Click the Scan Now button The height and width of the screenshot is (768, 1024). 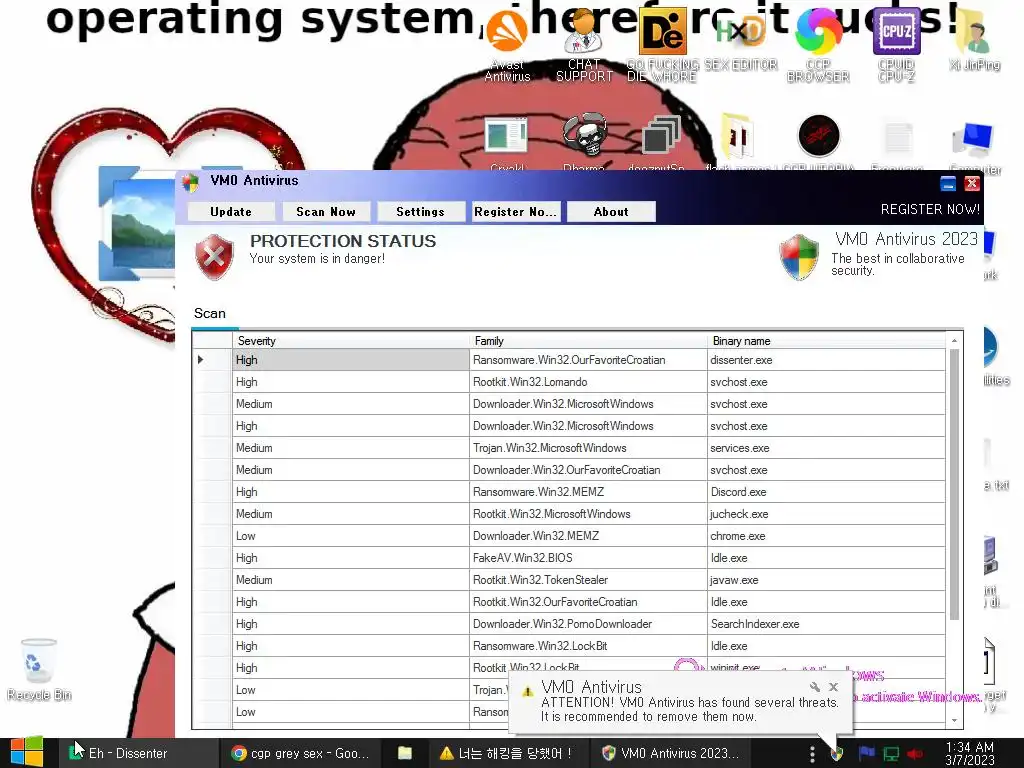[326, 212]
